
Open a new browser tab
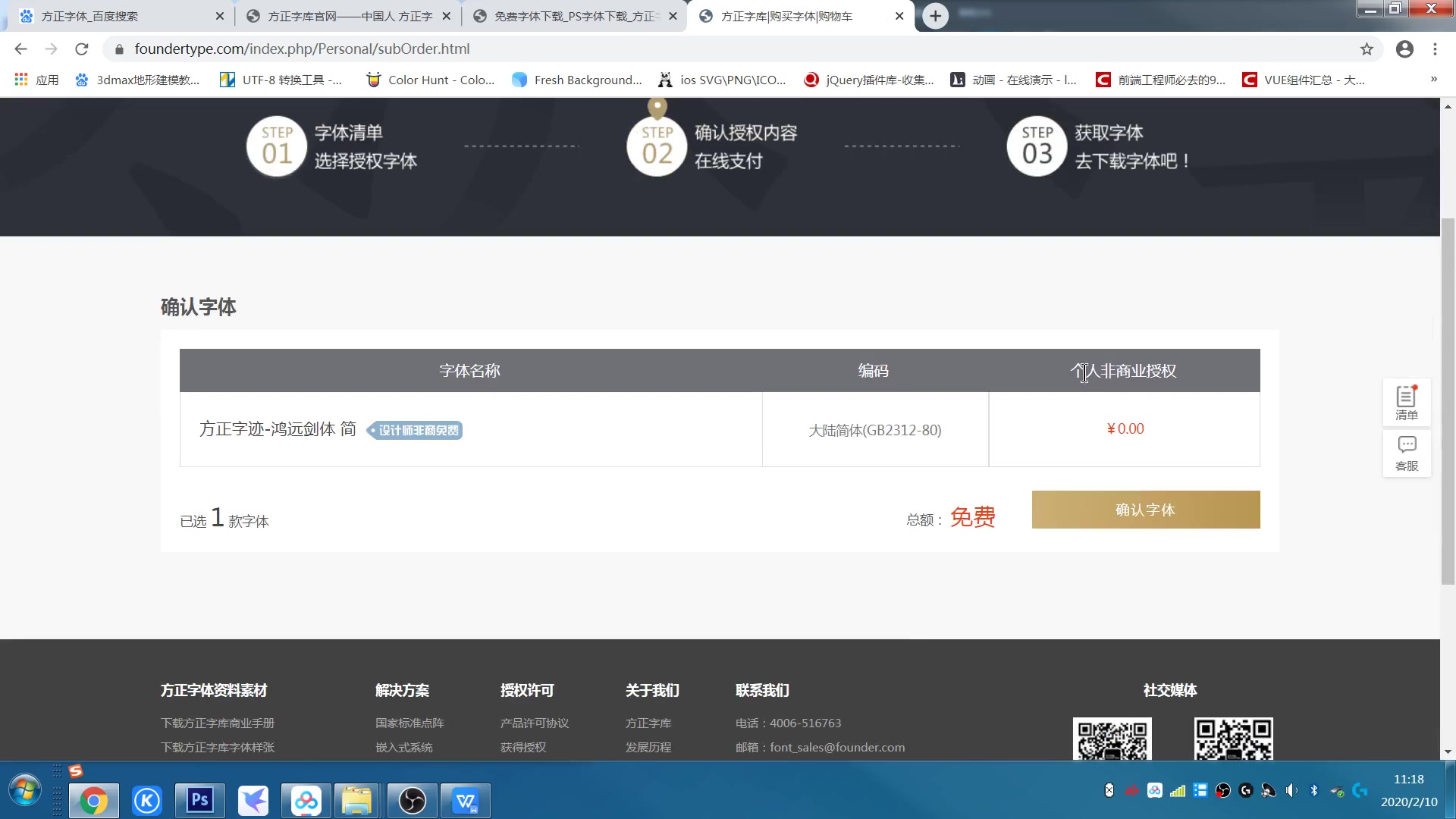(936, 16)
